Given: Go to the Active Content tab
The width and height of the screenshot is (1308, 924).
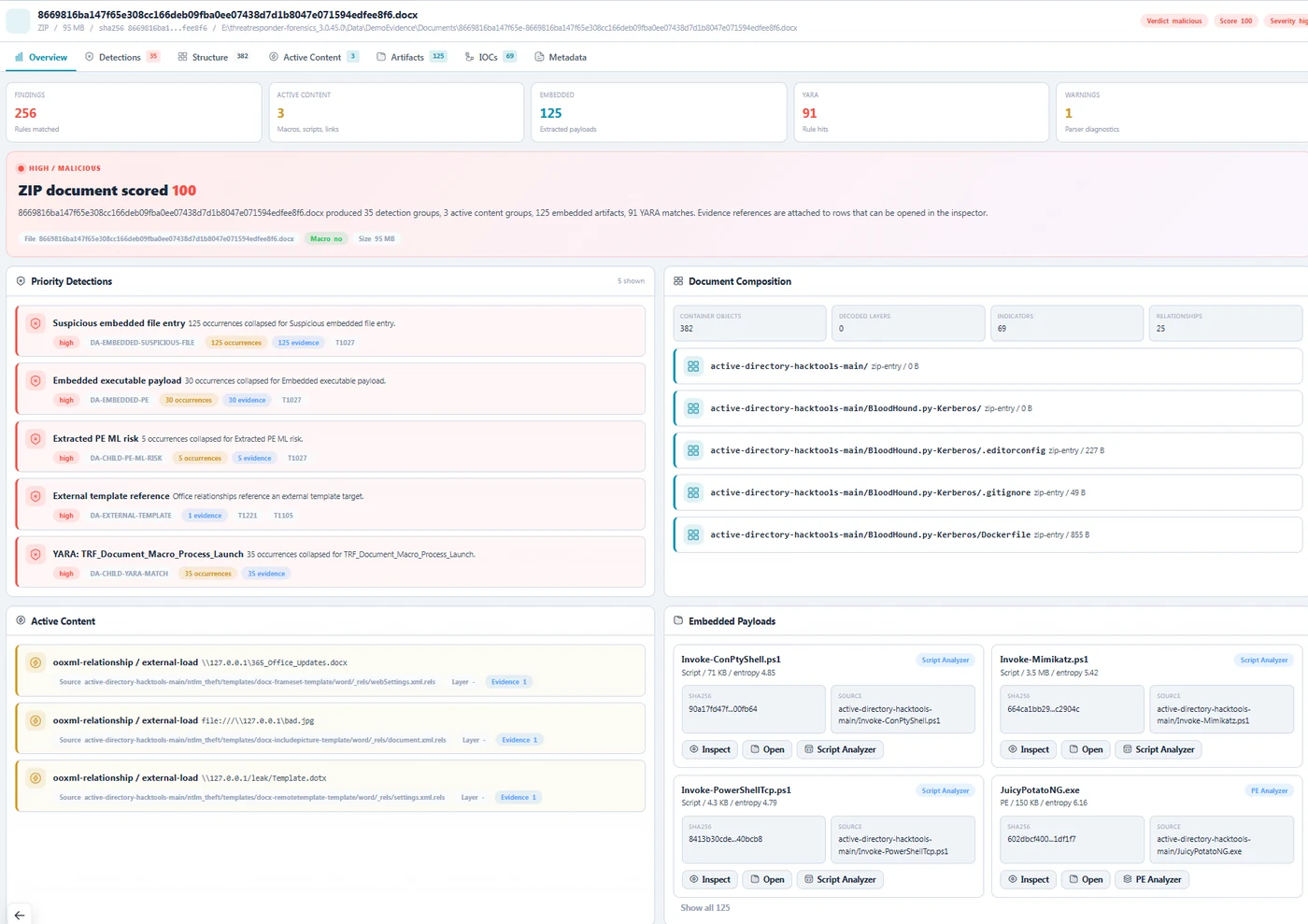Looking at the screenshot, I should click(313, 57).
